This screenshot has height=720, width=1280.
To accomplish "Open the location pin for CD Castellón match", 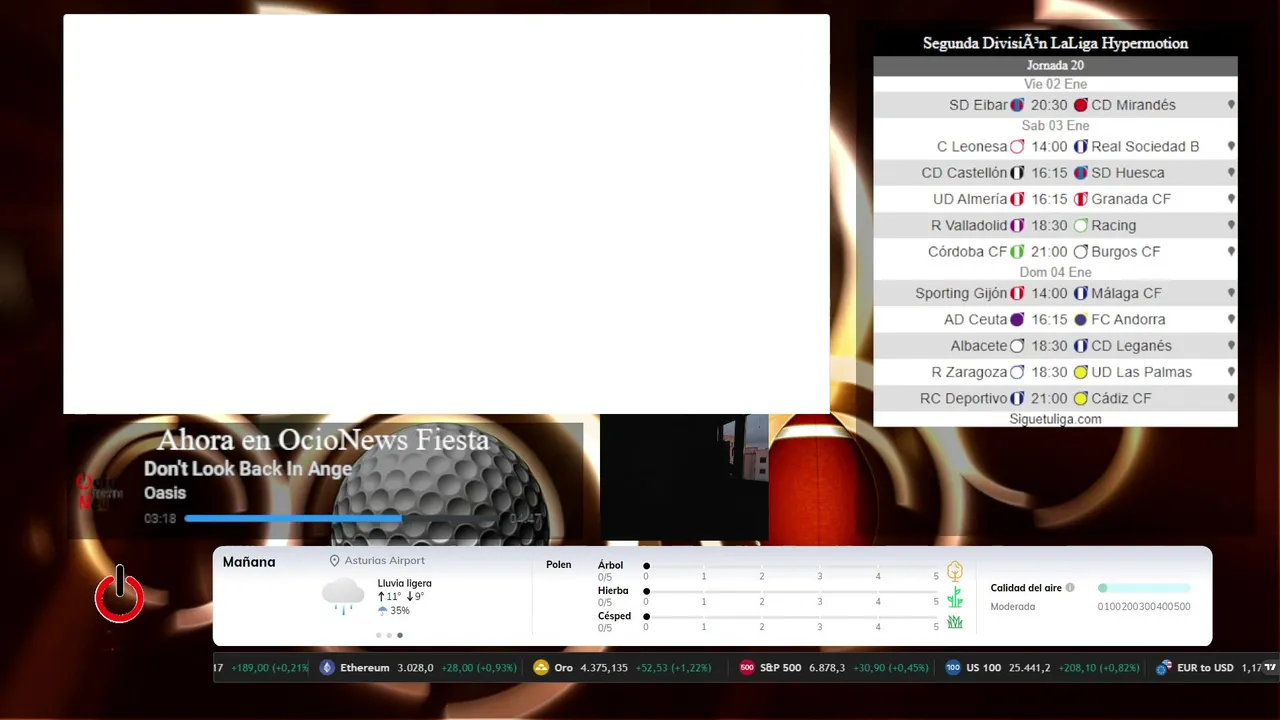I will coord(1231,173).
